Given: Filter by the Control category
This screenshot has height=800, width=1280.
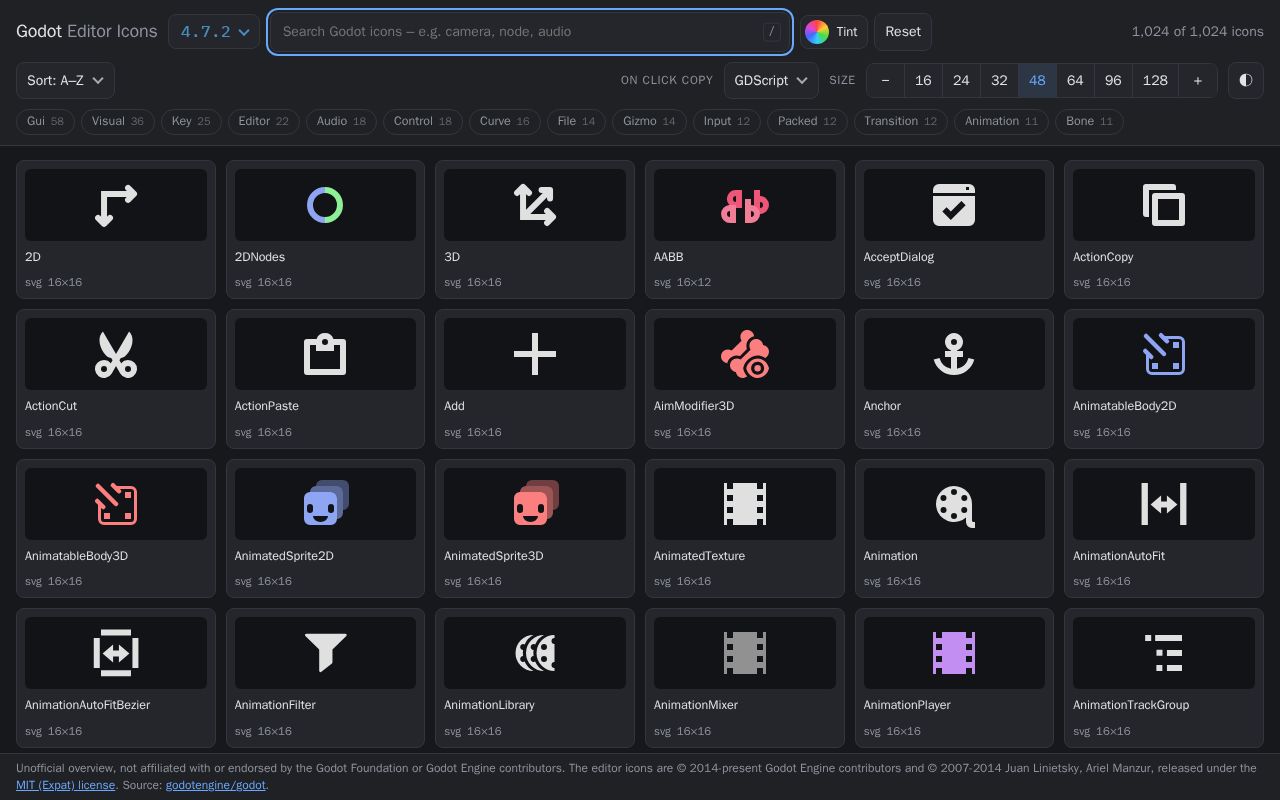Looking at the screenshot, I should coord(423,121).
